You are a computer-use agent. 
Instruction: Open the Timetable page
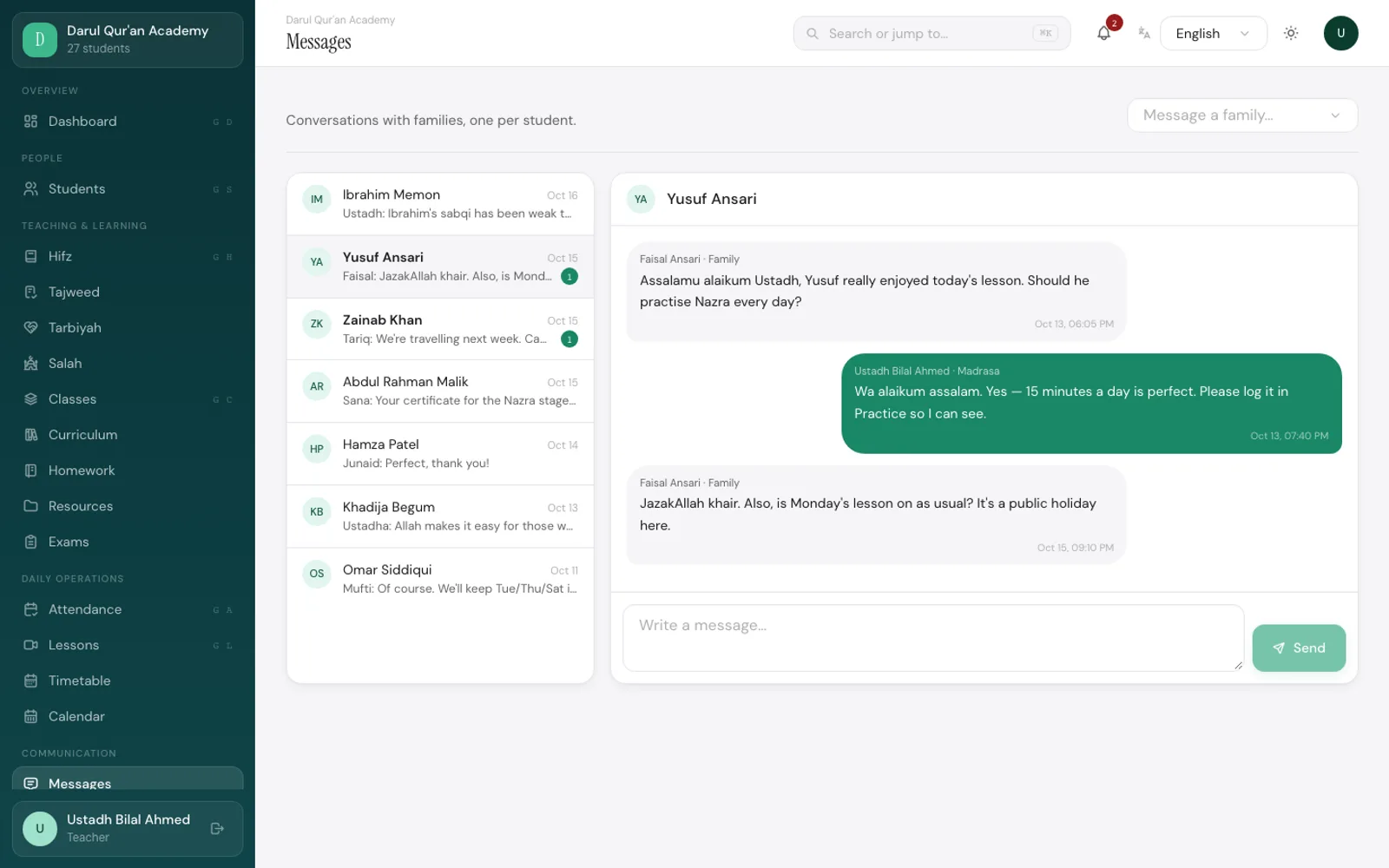tap(128, 681)
